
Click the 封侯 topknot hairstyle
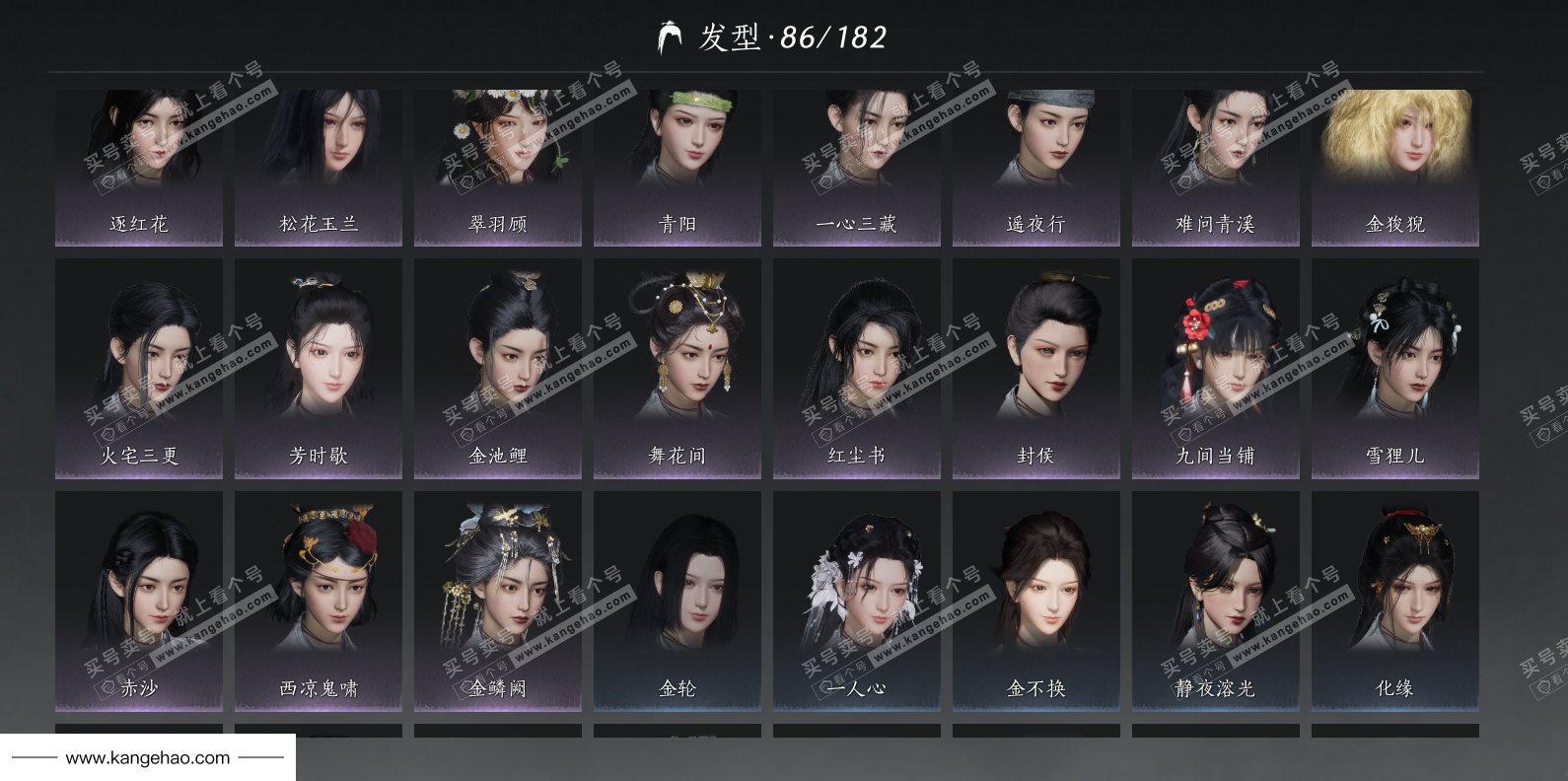click(1036, 369)
